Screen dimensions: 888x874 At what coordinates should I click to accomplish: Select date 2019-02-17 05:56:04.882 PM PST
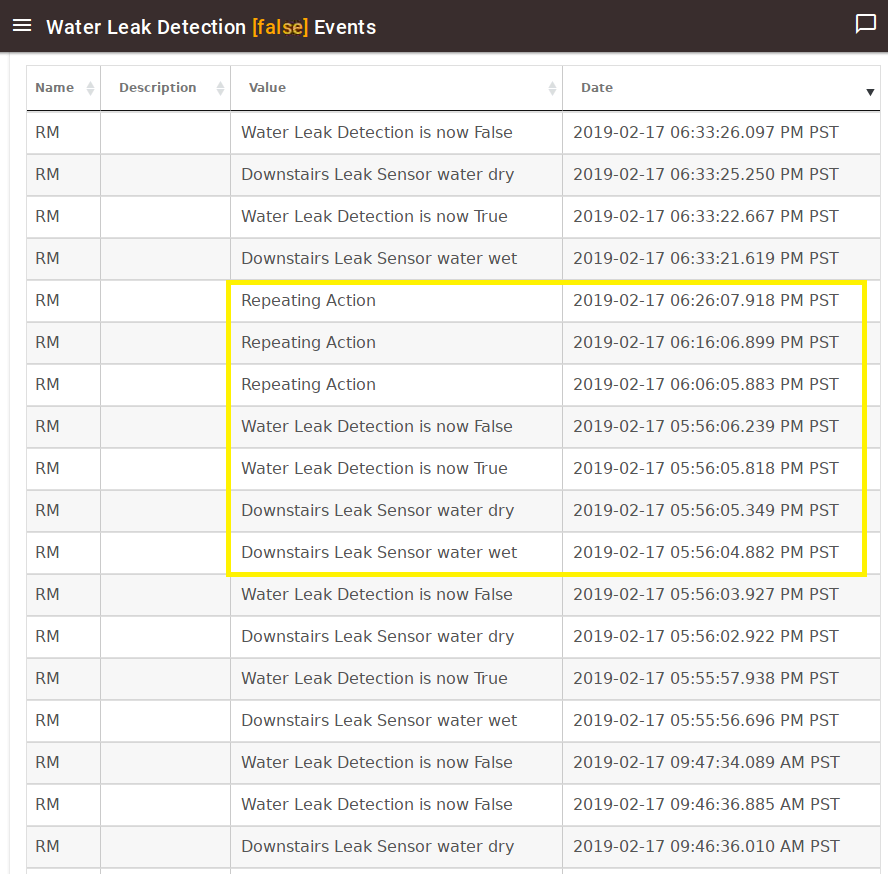click(706, 552)
